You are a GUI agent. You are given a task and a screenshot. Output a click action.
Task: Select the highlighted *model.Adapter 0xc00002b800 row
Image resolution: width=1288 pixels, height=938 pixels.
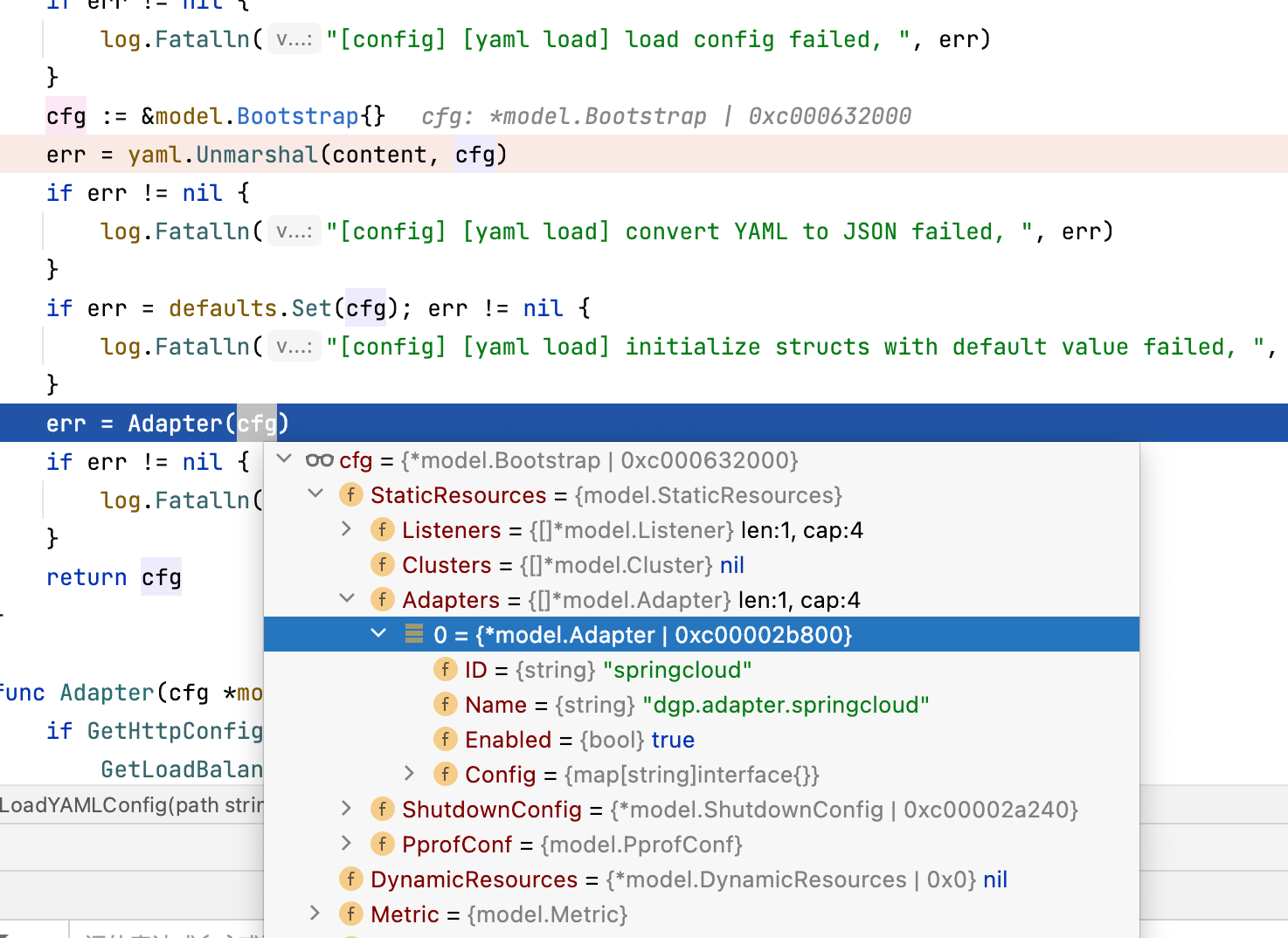coord(702,634)
